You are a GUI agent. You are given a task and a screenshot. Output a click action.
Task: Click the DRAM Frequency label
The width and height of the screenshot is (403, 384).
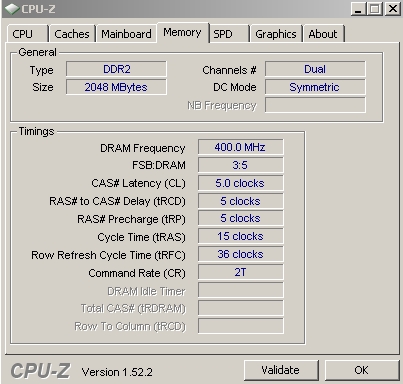pyautogui.click(x=143, y=148)
